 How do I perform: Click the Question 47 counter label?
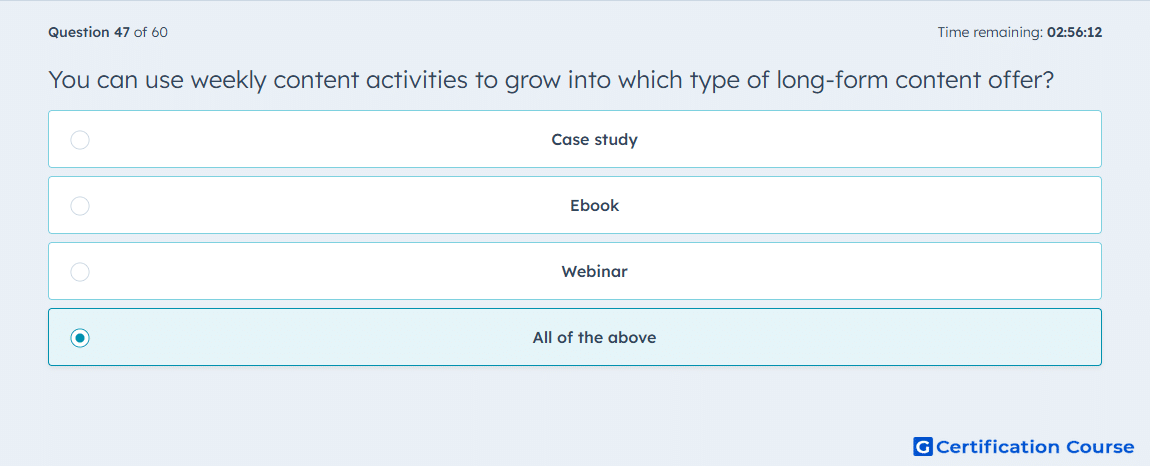pos(89,32)
